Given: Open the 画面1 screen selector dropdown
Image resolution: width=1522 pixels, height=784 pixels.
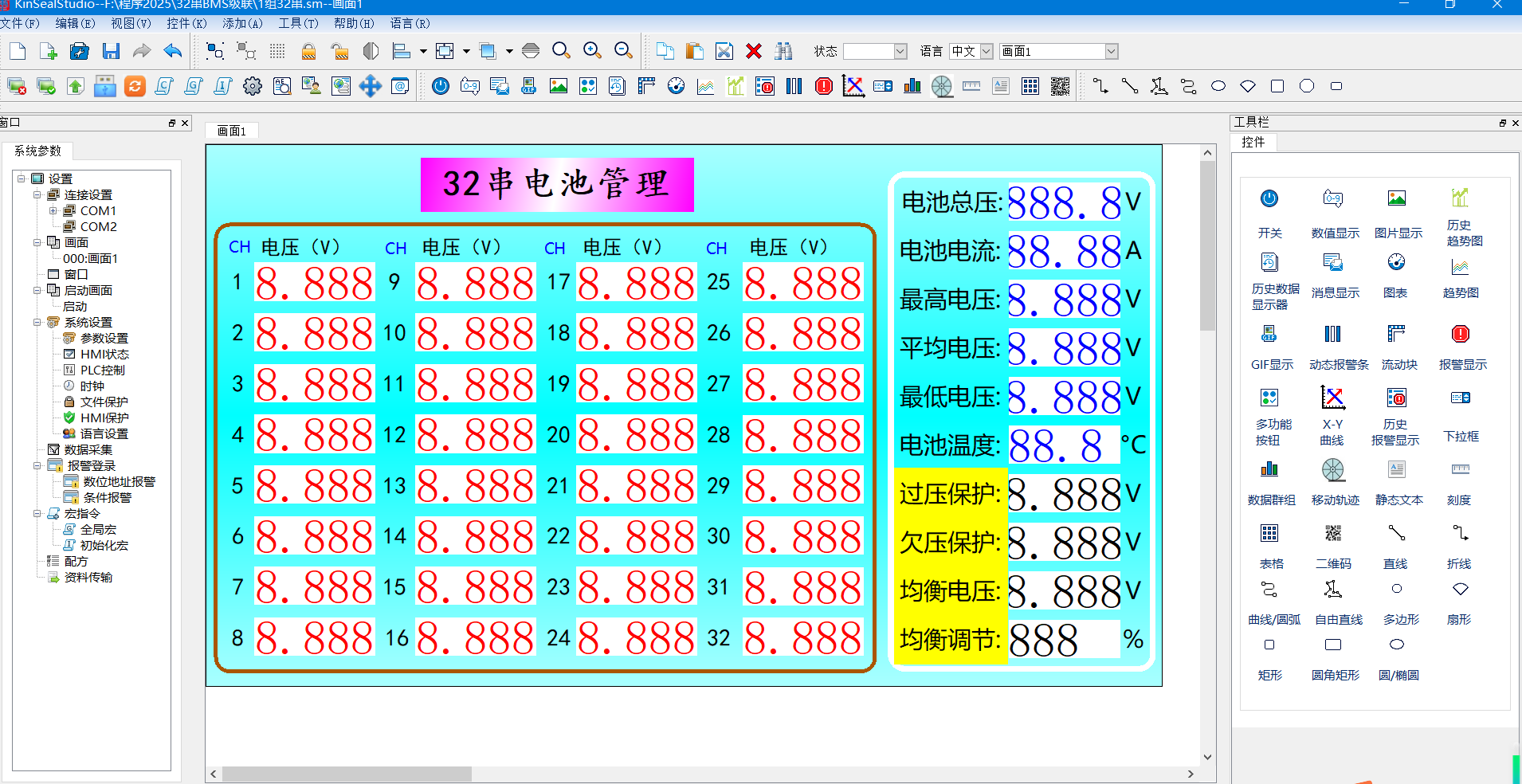Looking at the screenshot, I should coord(1112,50).
